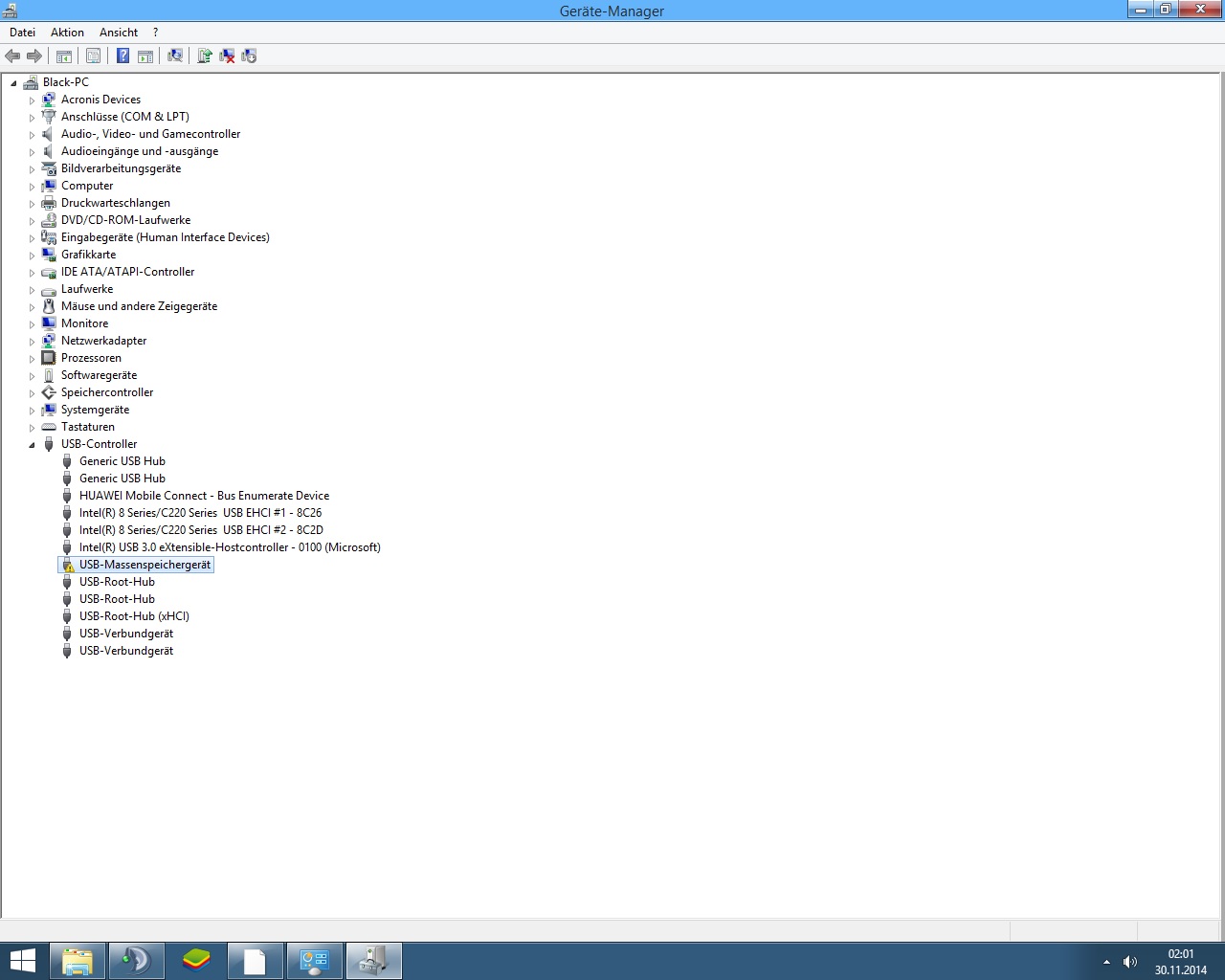Image resolution: width=1225 pixels, height=980 pixels.
Task: Click the Geräte-Manager taskbar button
Action: (x=373, y=961)
